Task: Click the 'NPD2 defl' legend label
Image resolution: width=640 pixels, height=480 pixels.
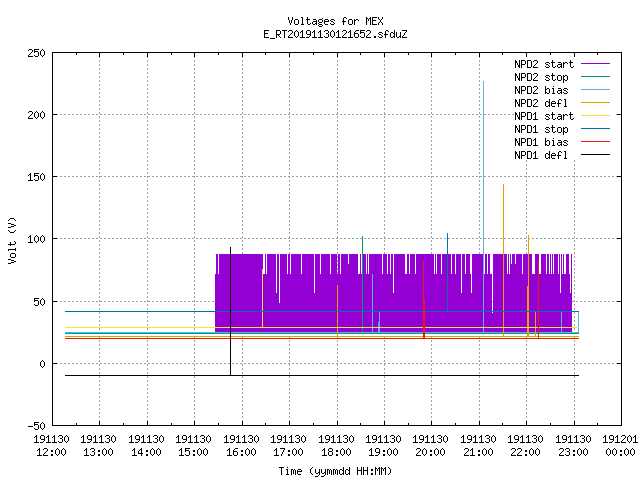Action: 541,103
